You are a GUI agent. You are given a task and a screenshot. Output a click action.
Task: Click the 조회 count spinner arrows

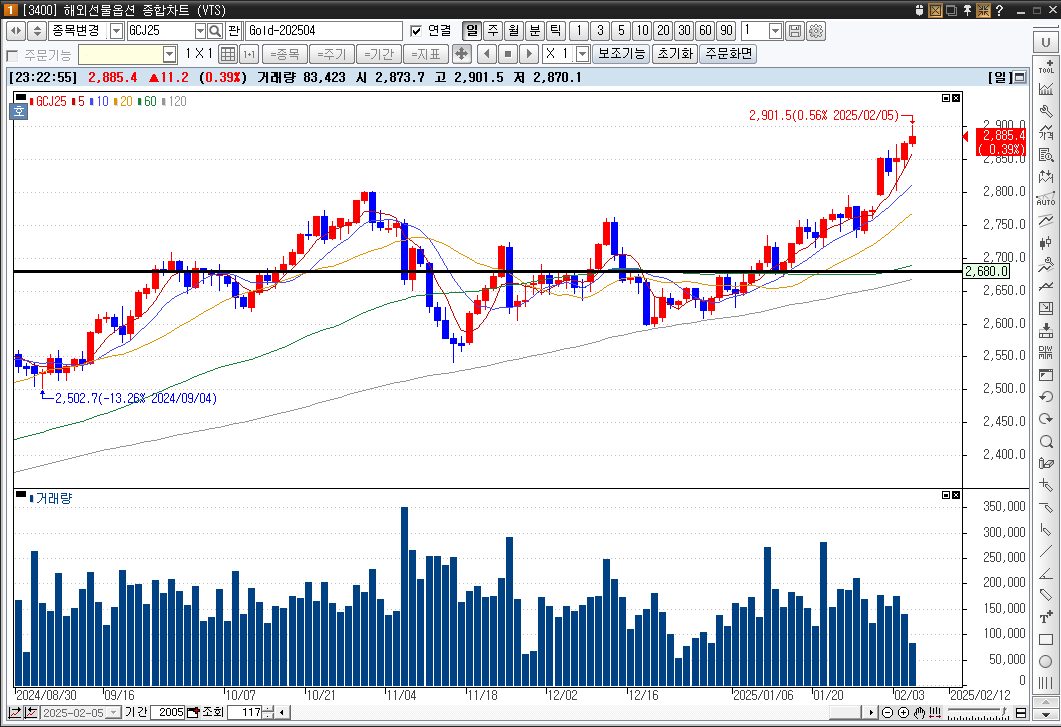click(268, 712)
